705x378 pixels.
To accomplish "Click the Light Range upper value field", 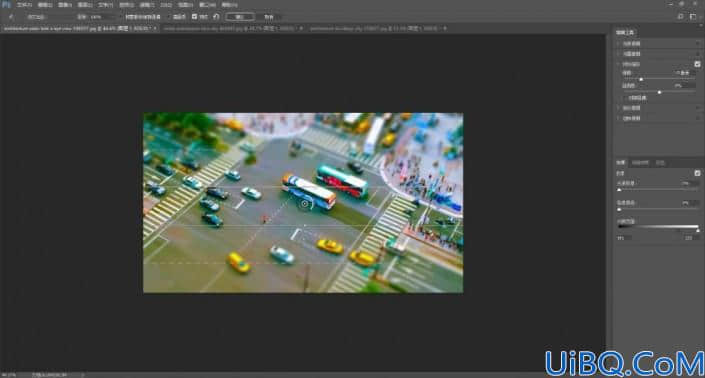I will pos(692,238).
